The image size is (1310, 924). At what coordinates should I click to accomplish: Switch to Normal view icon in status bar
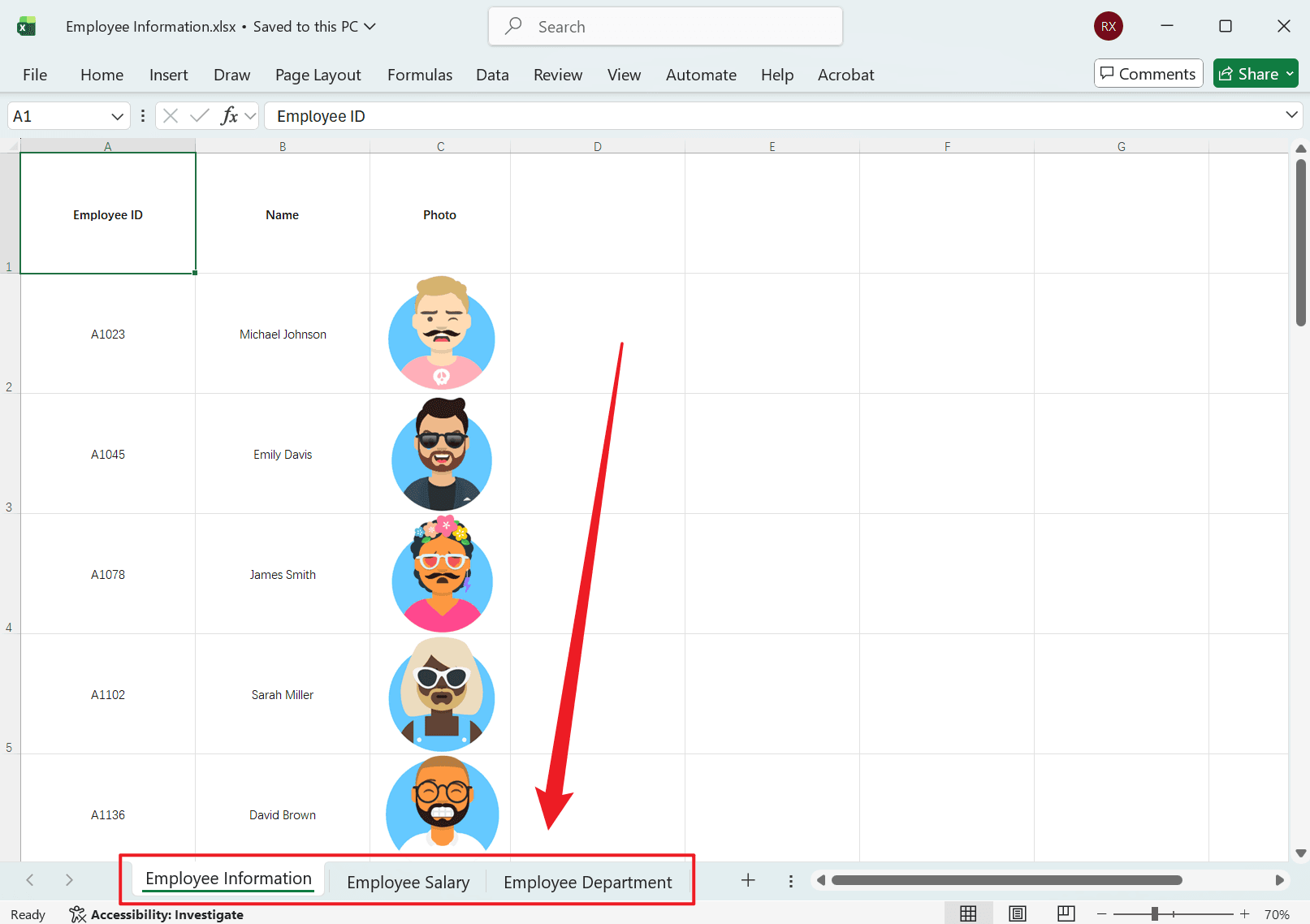tap(968, 913)
